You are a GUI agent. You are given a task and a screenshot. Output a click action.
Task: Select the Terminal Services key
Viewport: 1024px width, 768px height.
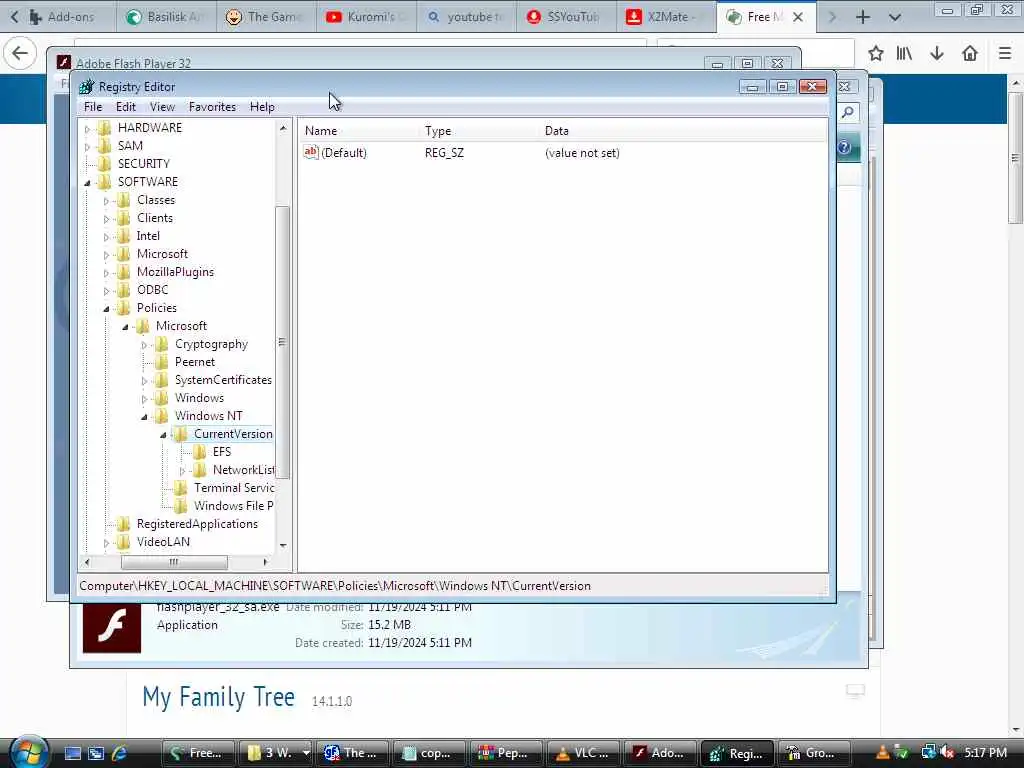point(233,488)
